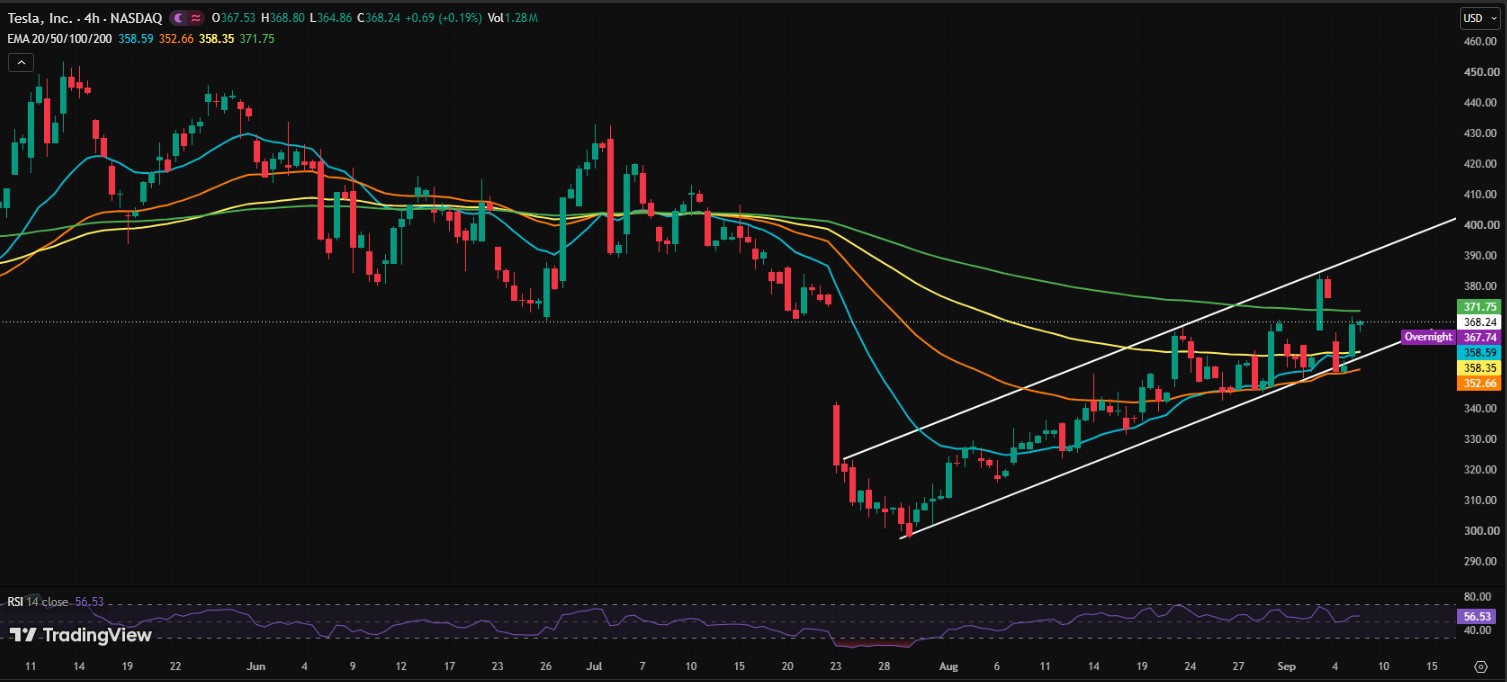
Task: Click the Vol 1.28 M reading
Action: point(513,18)
